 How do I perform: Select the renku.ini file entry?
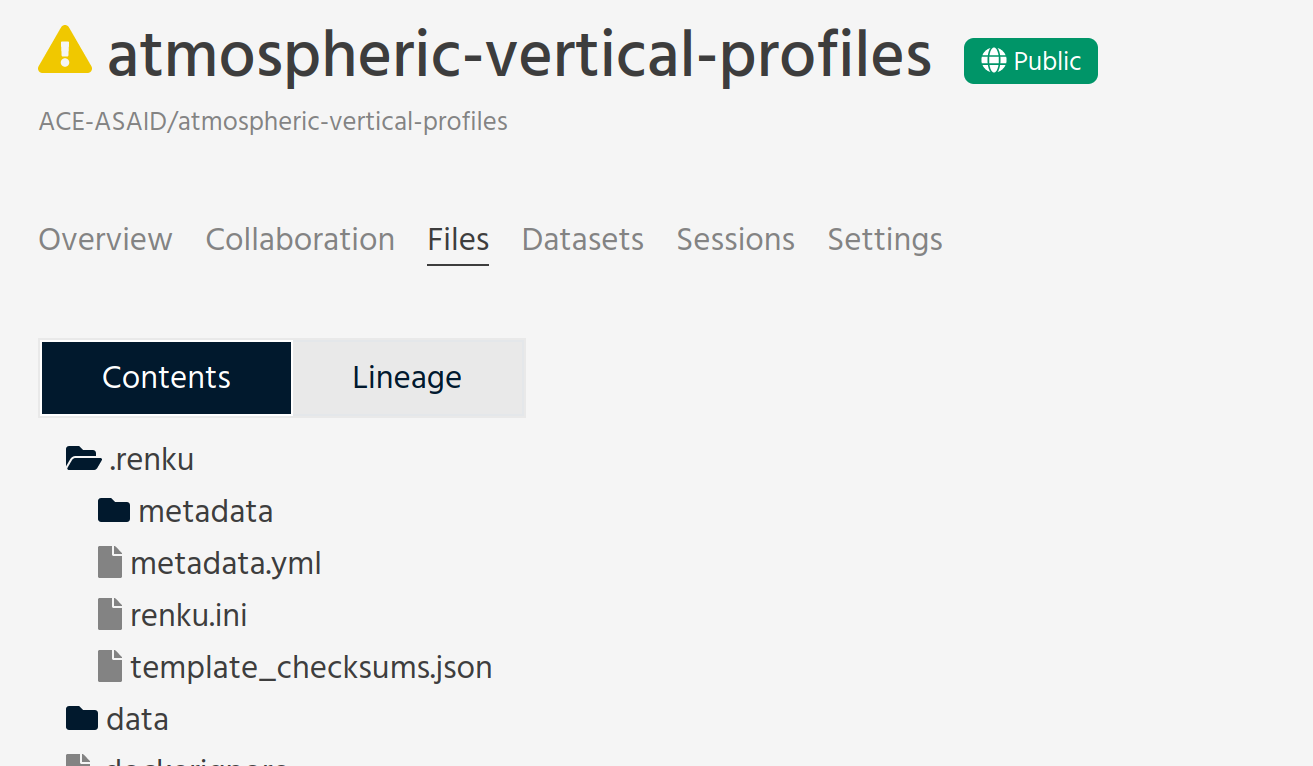[x=188, y=614]
